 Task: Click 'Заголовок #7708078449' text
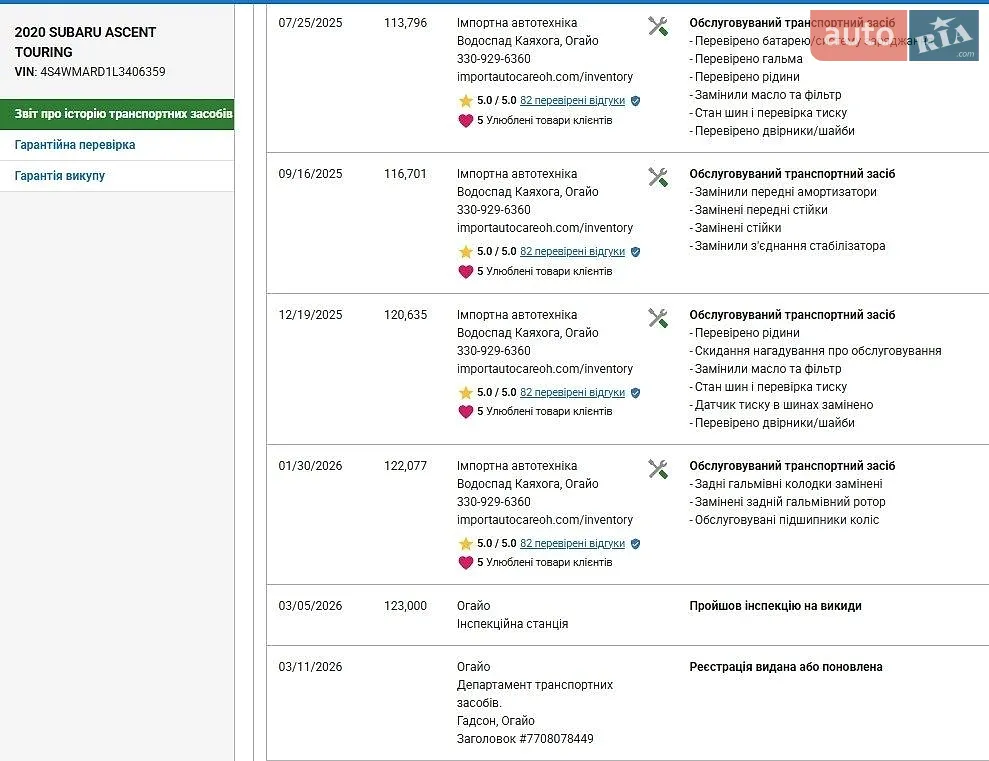coord(525,739)
